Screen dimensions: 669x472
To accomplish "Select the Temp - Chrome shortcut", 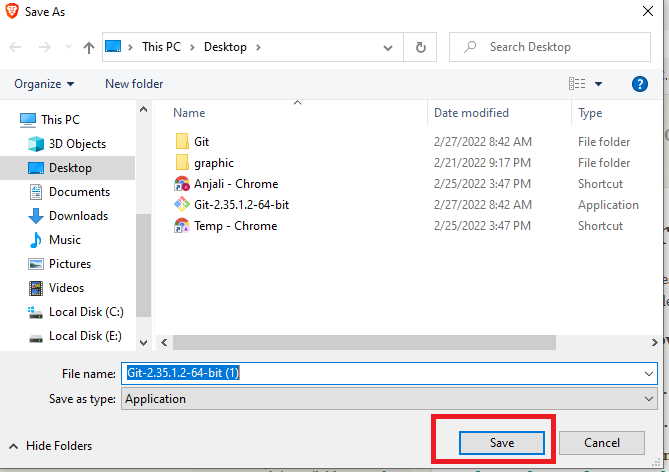I will click(x=236, y=225).
